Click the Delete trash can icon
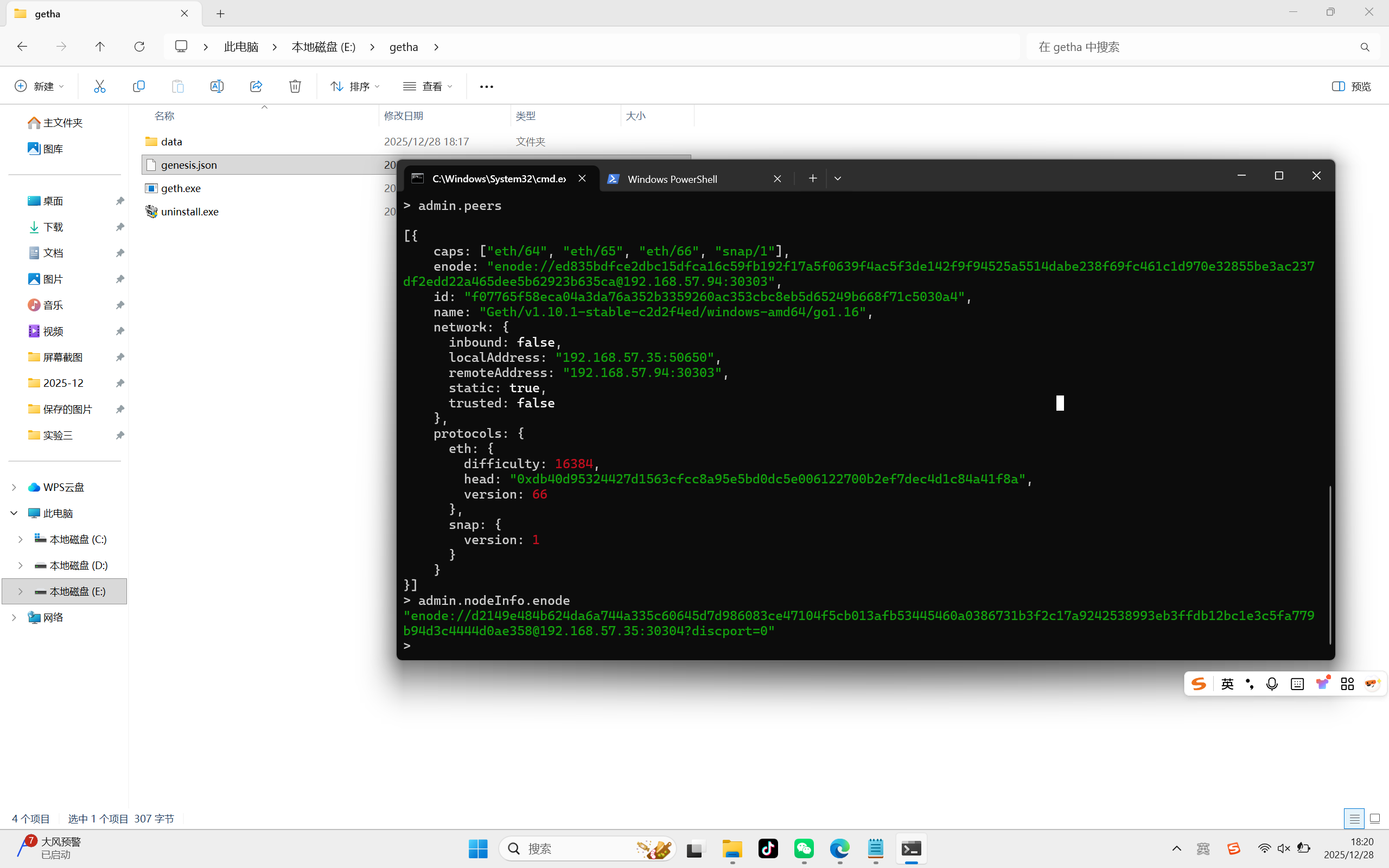The image size is (1389, 868). (x=295, y=86)
